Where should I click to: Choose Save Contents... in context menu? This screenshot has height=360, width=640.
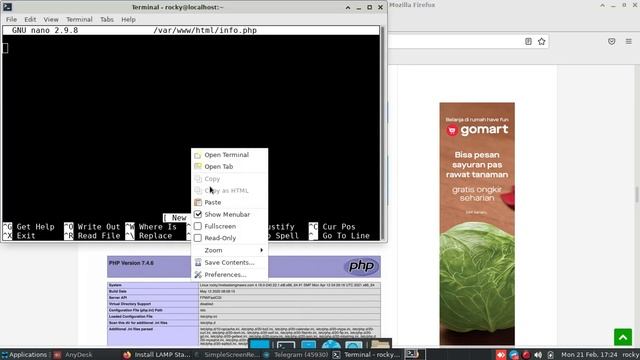(229, 262)
